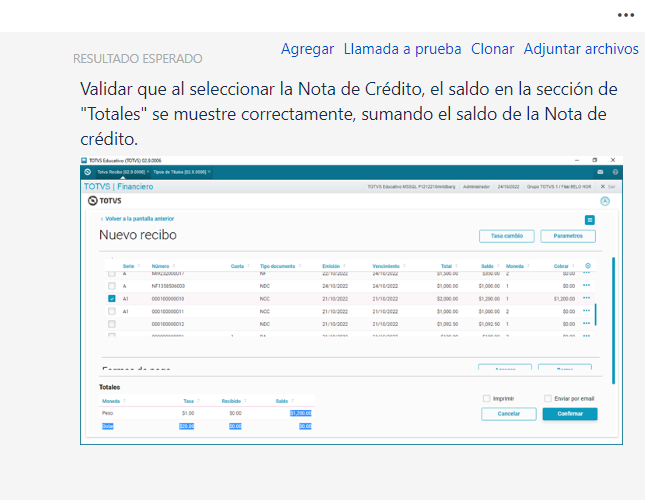Click the help question mark icon

(615, 172)
